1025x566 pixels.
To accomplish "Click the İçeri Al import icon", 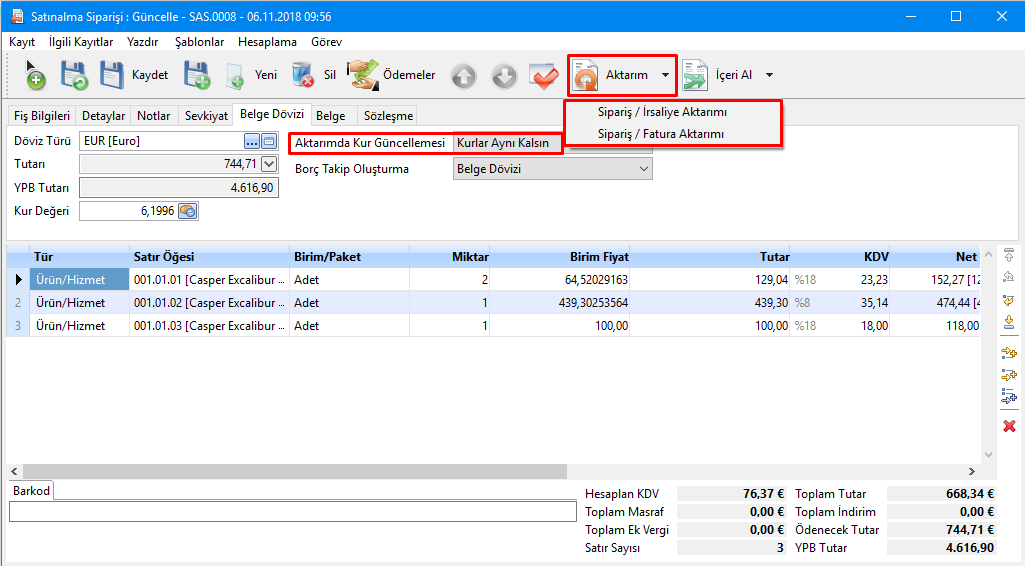I will [x=695, y=75].
